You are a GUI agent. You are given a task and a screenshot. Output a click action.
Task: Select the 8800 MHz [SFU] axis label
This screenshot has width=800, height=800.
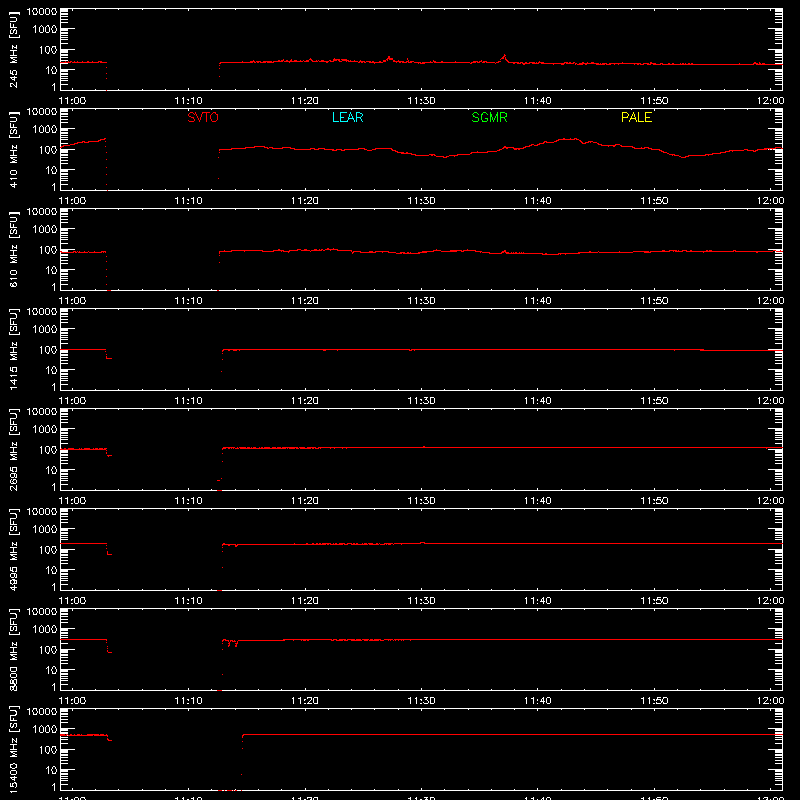(x=13, y=649)
